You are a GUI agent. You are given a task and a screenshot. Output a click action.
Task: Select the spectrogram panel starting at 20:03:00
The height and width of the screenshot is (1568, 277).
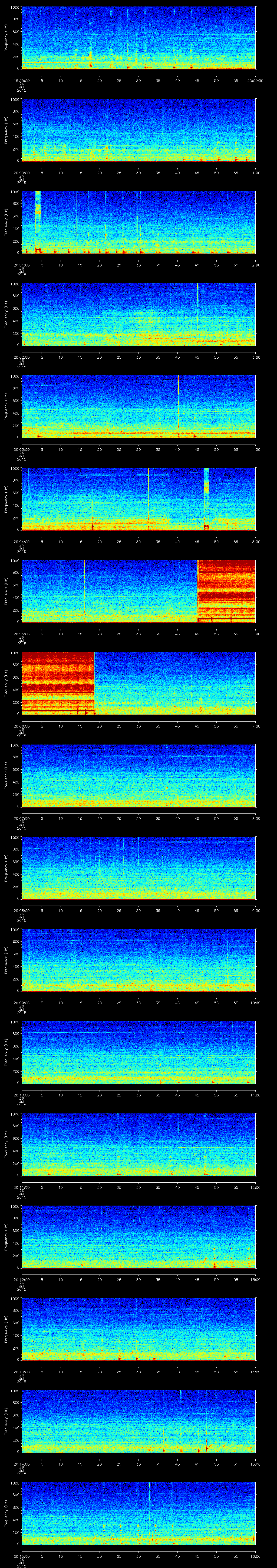click(138, 407)
